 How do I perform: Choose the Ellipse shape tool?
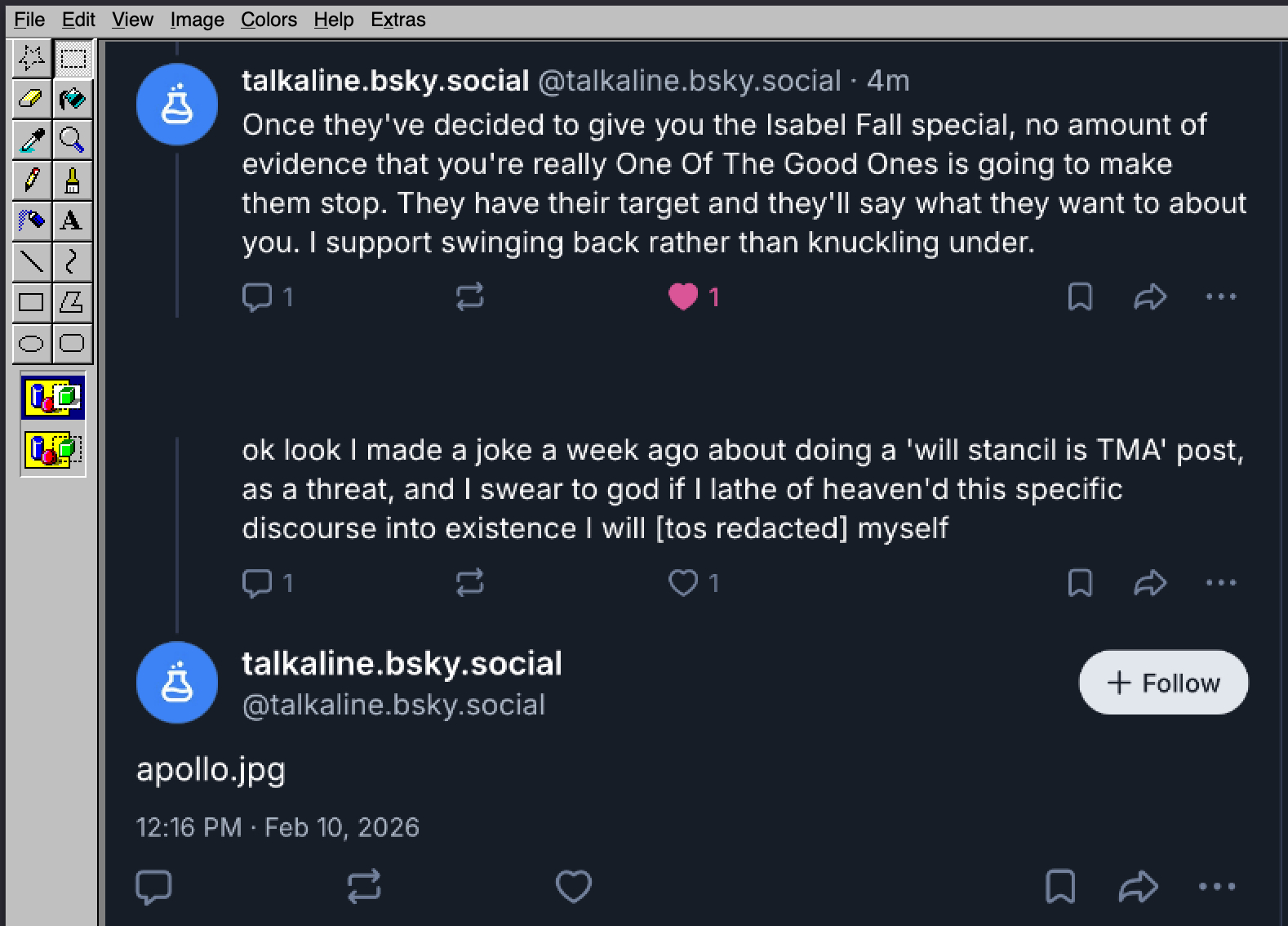tap(31, 343)
